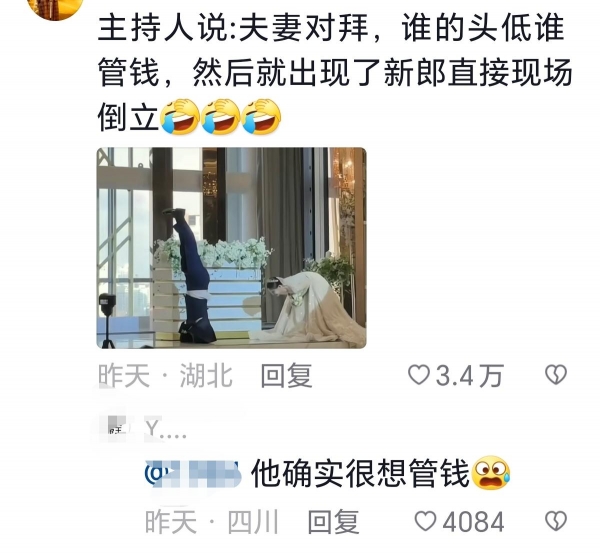Dislike the top comment with broken heart

pos(556,375)
